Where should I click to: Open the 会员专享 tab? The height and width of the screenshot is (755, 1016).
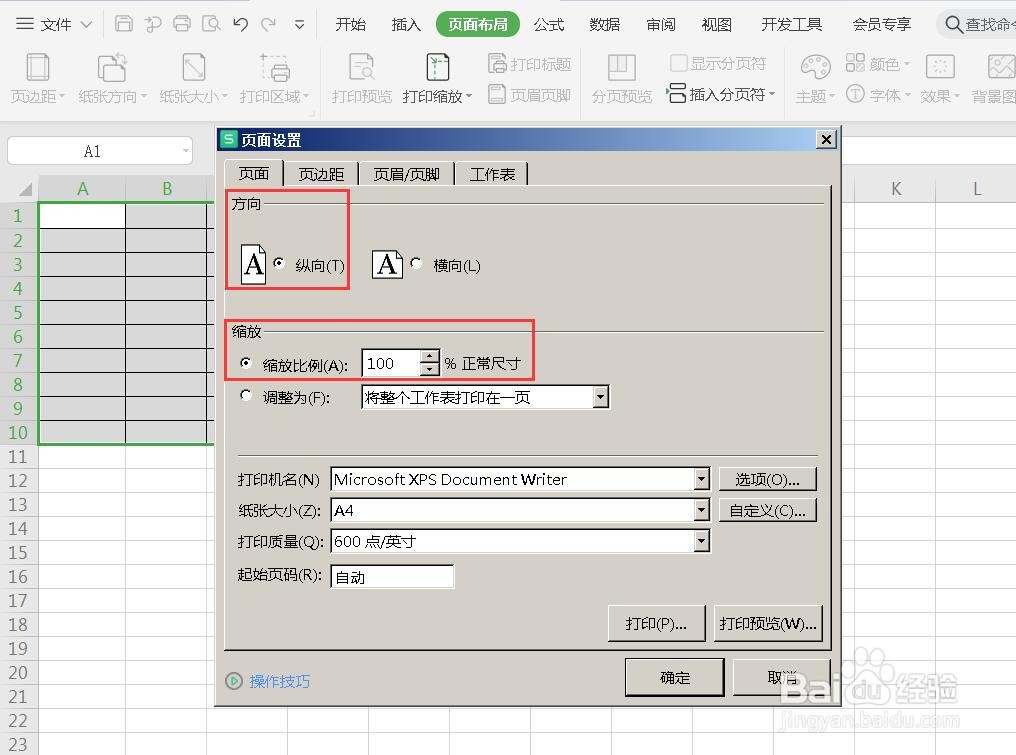[881, 25]
